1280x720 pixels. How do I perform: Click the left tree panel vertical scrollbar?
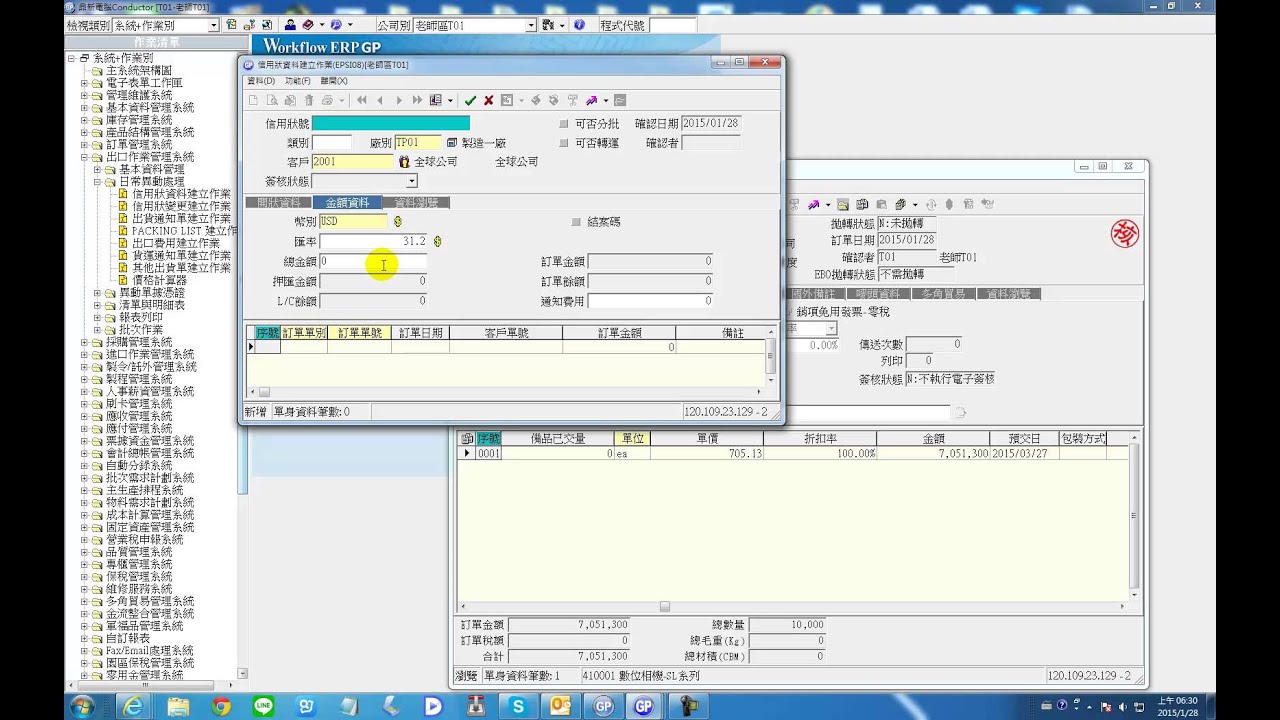[242, 360]
